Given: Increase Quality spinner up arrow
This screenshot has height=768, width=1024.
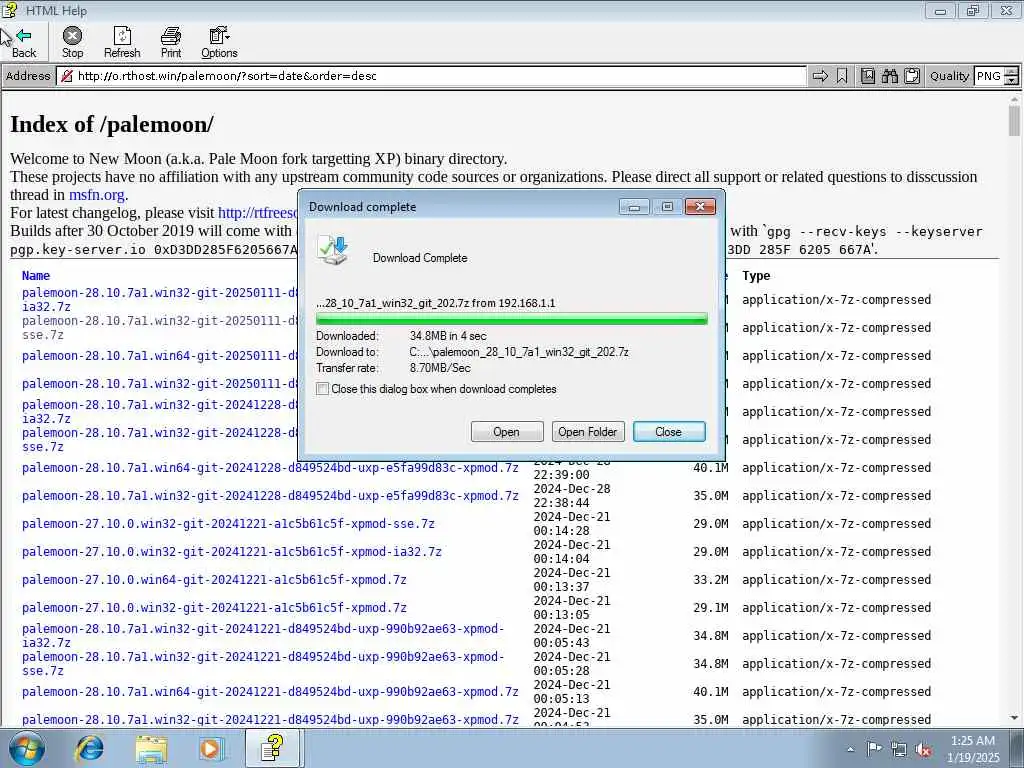Looking at the screenshot, I should point(1011,72).
